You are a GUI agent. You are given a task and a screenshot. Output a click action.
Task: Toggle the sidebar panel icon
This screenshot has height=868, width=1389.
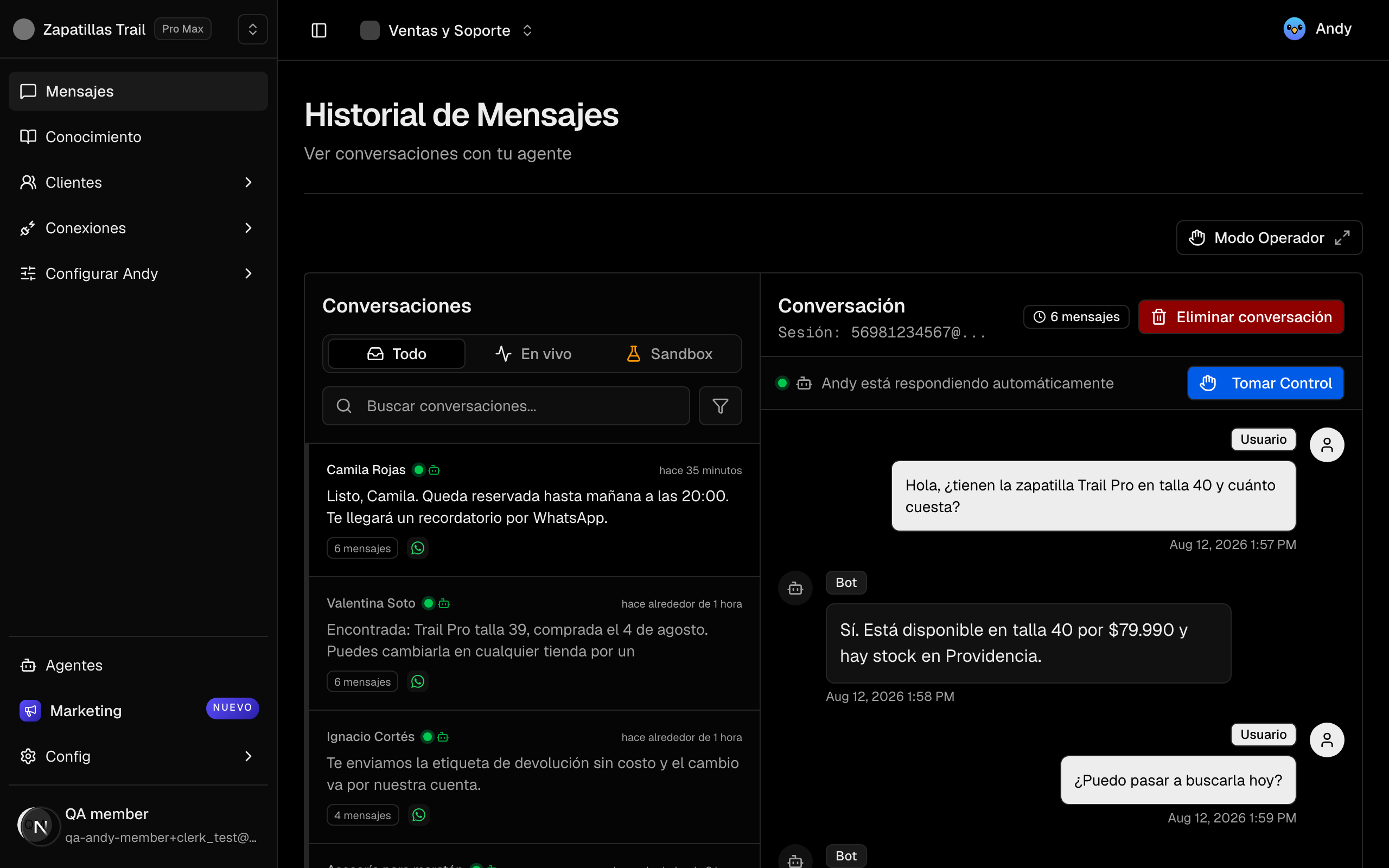[318, 30]
